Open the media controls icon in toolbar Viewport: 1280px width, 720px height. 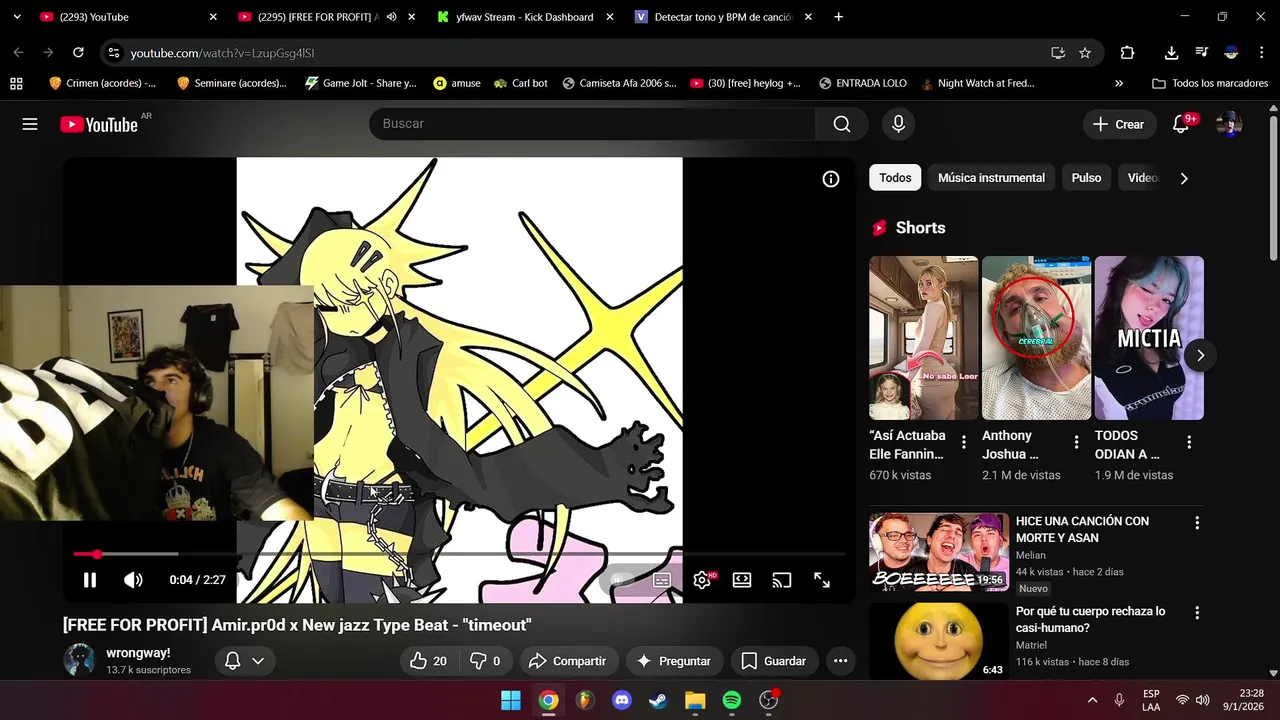point(1202,53)
